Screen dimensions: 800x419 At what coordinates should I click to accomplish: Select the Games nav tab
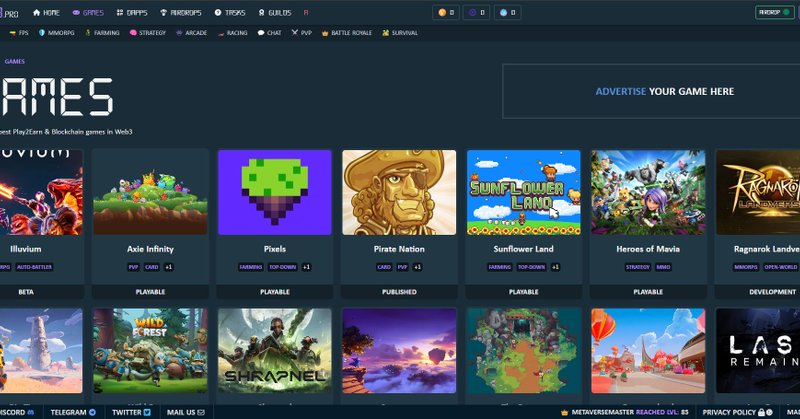tap(88, 13)
